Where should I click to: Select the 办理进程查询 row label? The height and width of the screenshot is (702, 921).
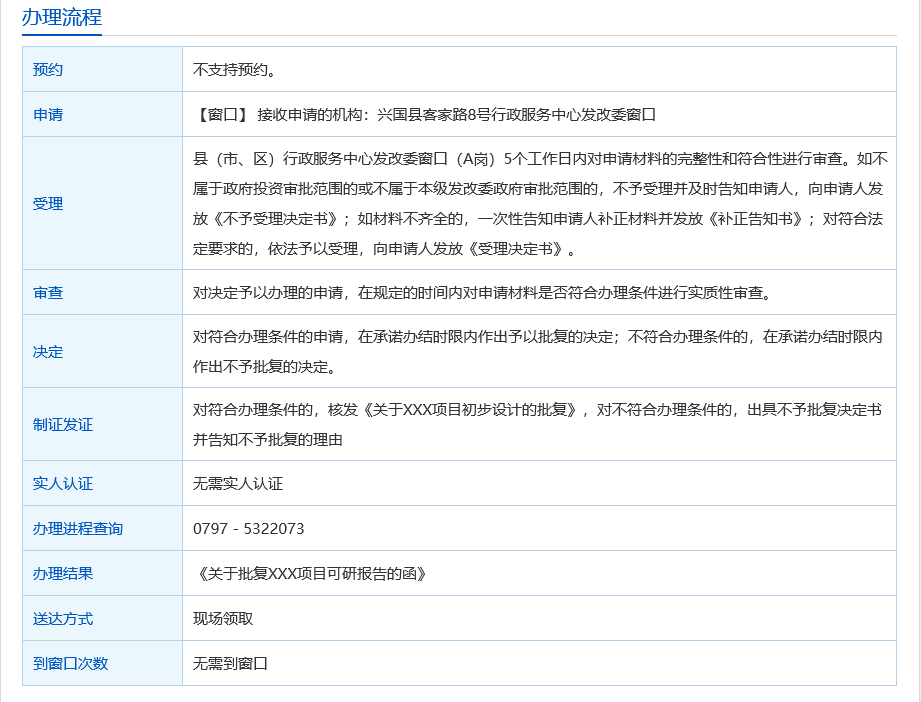(78, 529)
